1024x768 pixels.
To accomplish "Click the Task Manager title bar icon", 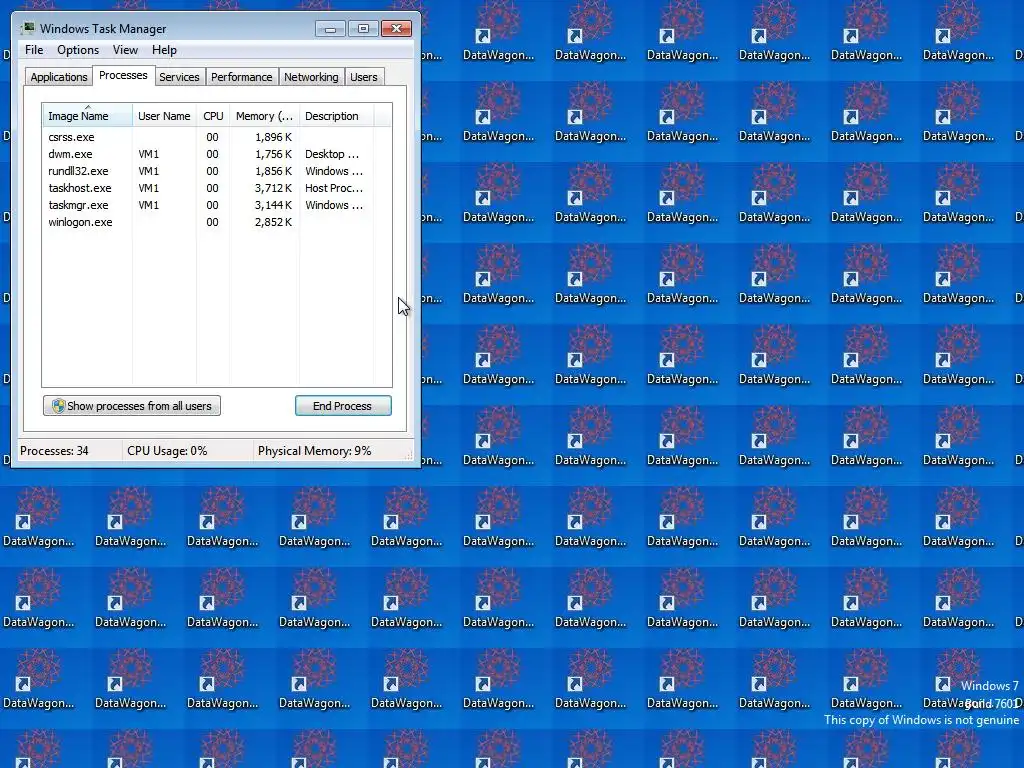I will tap(28, 28).
